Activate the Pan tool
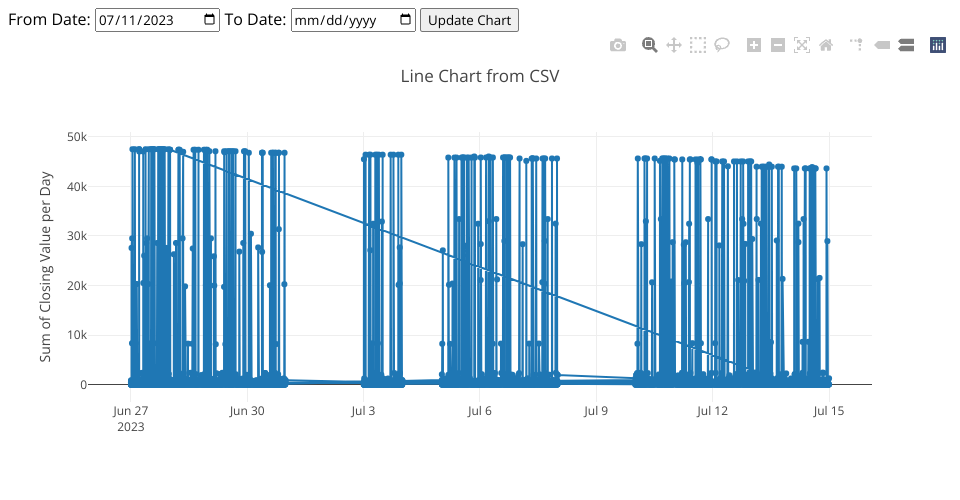Screen dimensions: 960x500 [x=674, y=45]
